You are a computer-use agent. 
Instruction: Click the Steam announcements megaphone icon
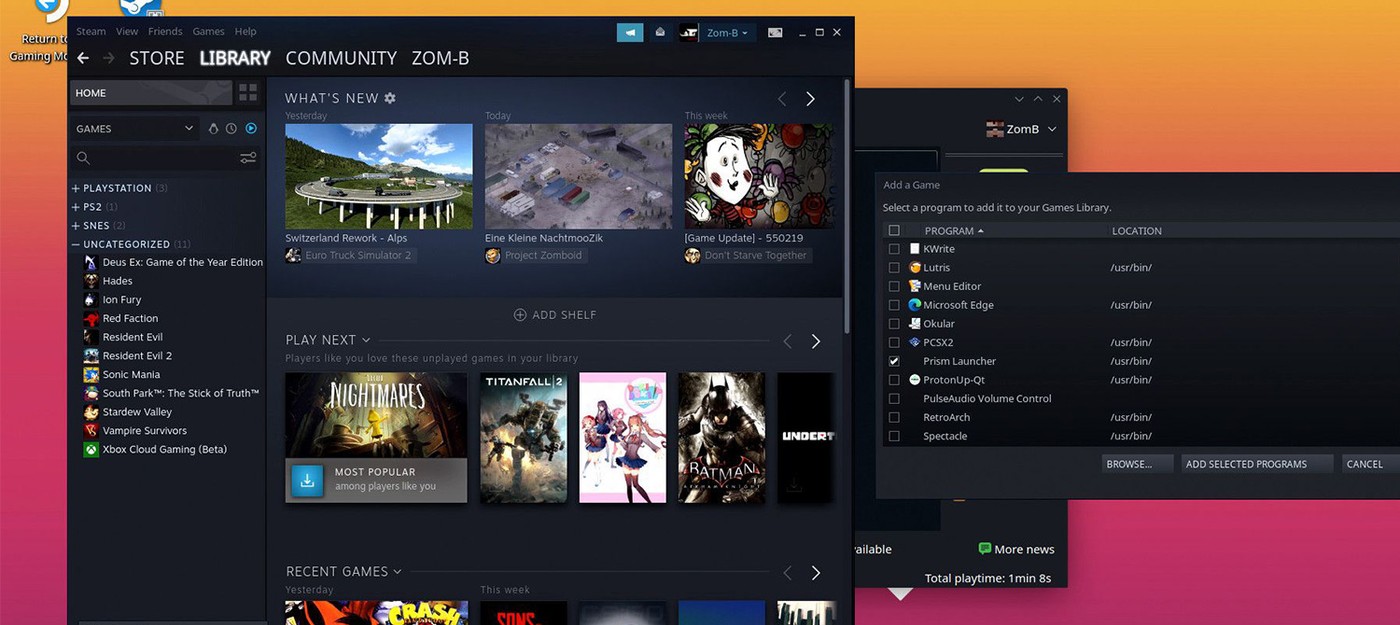click(630, 32)
